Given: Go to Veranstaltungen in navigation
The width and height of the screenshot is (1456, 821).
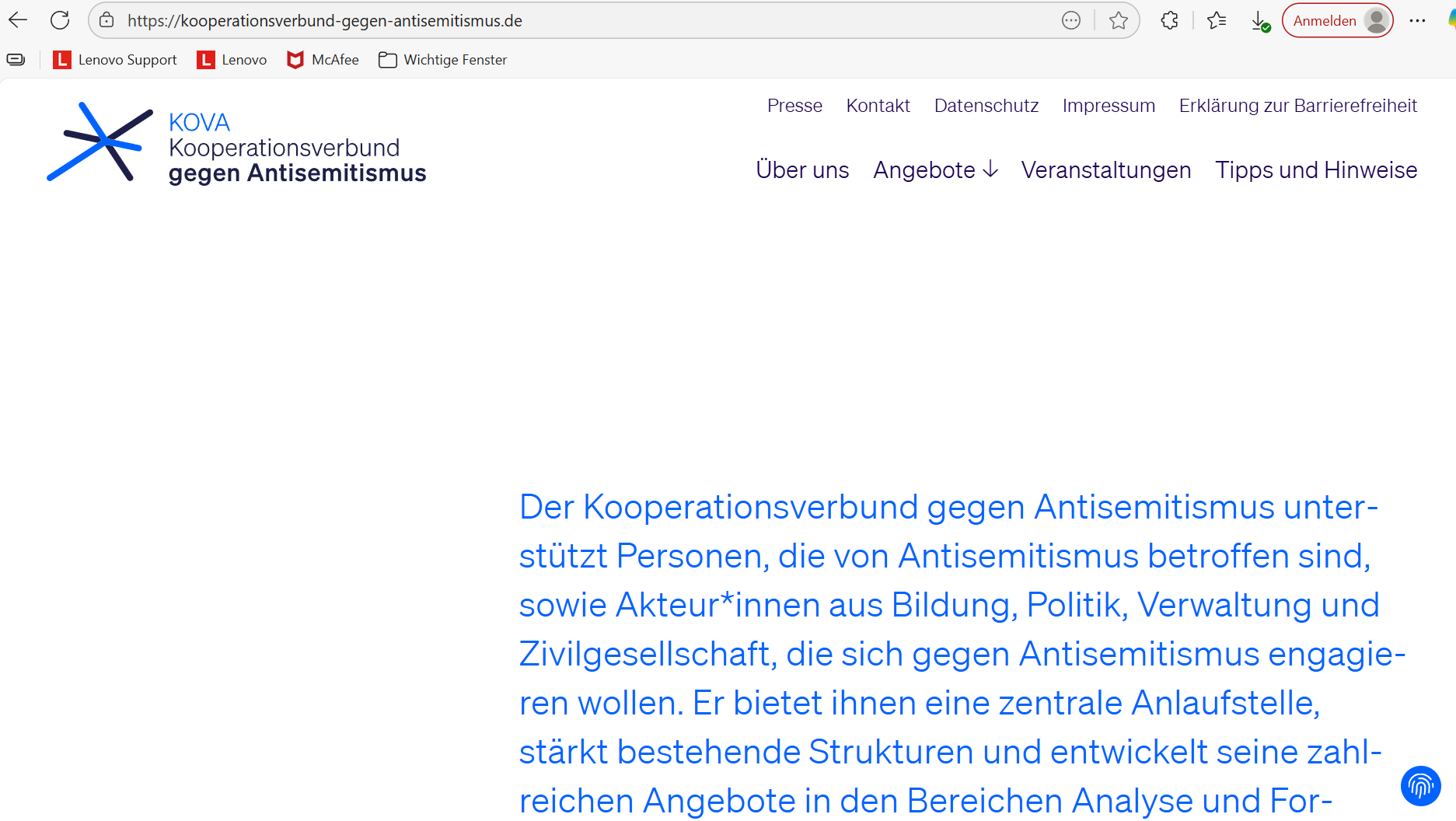Looking at the screenshot, I should click(x=1105, y=169).
